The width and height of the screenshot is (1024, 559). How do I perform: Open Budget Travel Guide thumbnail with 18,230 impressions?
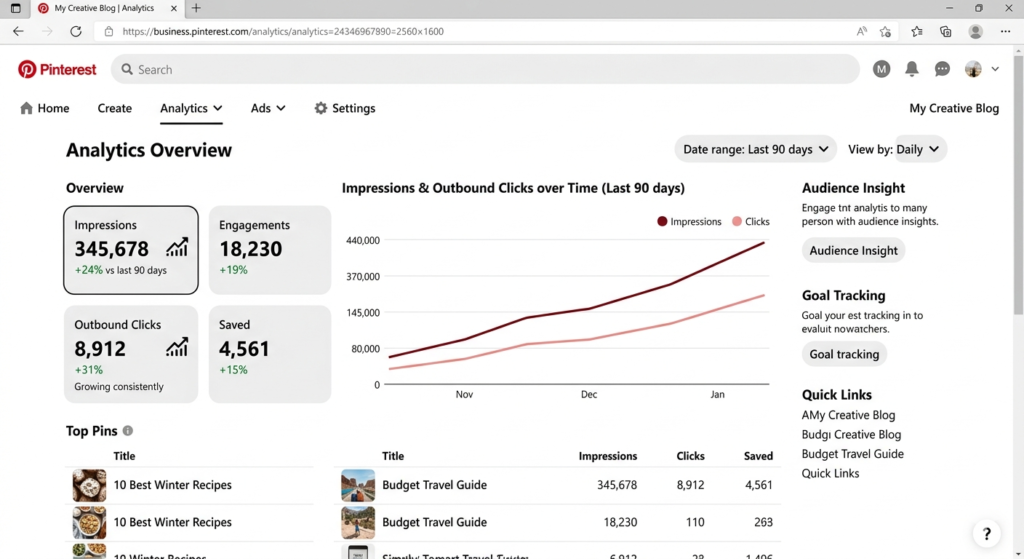coord(358,522)
